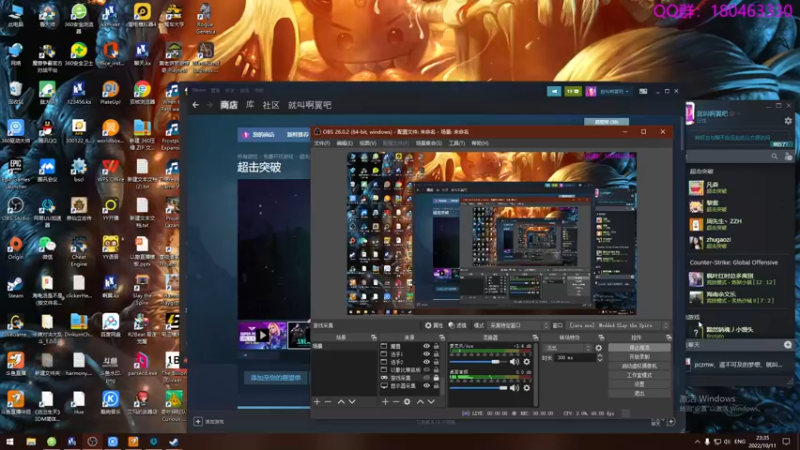Viewport: 800px width, 450px height.
Task: Collapse the Counter-Strike: Global Offensive friends group
Action: pos(734,262)
